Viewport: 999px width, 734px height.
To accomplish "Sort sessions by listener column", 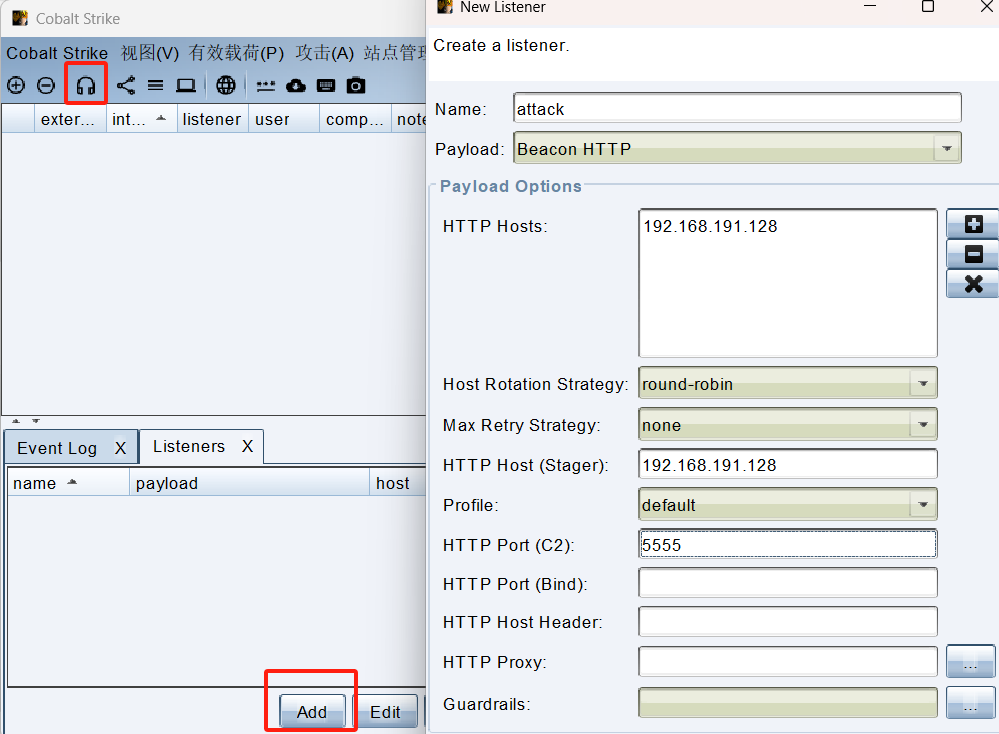I will pyautogui.click(x=212, y=119).
